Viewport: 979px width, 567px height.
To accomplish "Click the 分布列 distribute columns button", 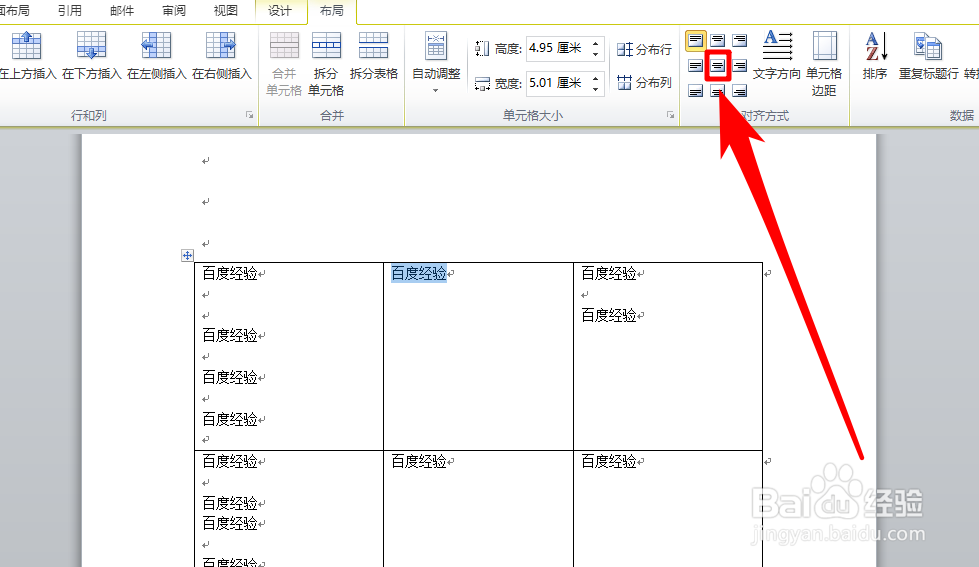I will (x=644, y=82).
